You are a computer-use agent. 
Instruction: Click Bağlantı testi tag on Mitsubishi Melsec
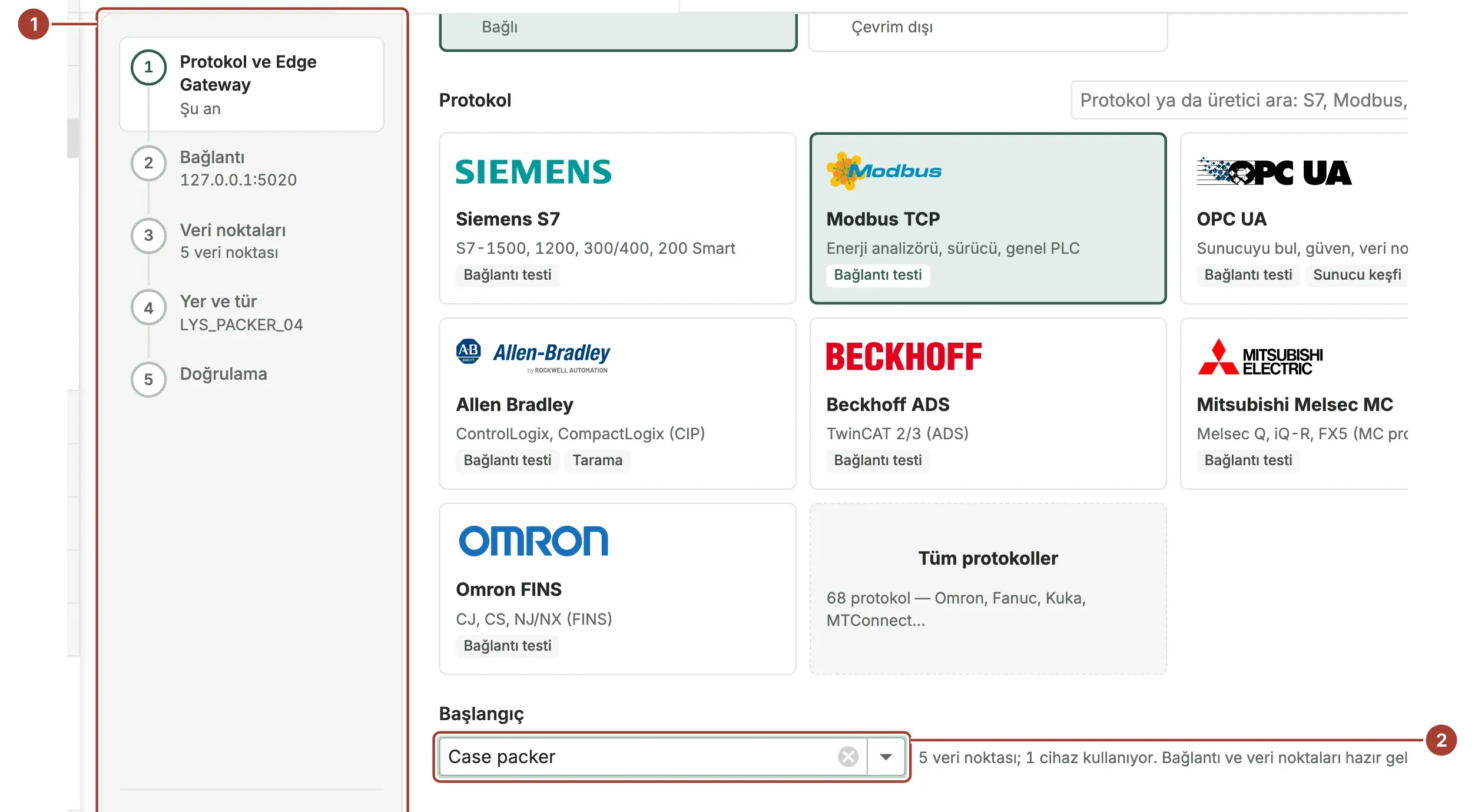click(x=1248, y=460)
